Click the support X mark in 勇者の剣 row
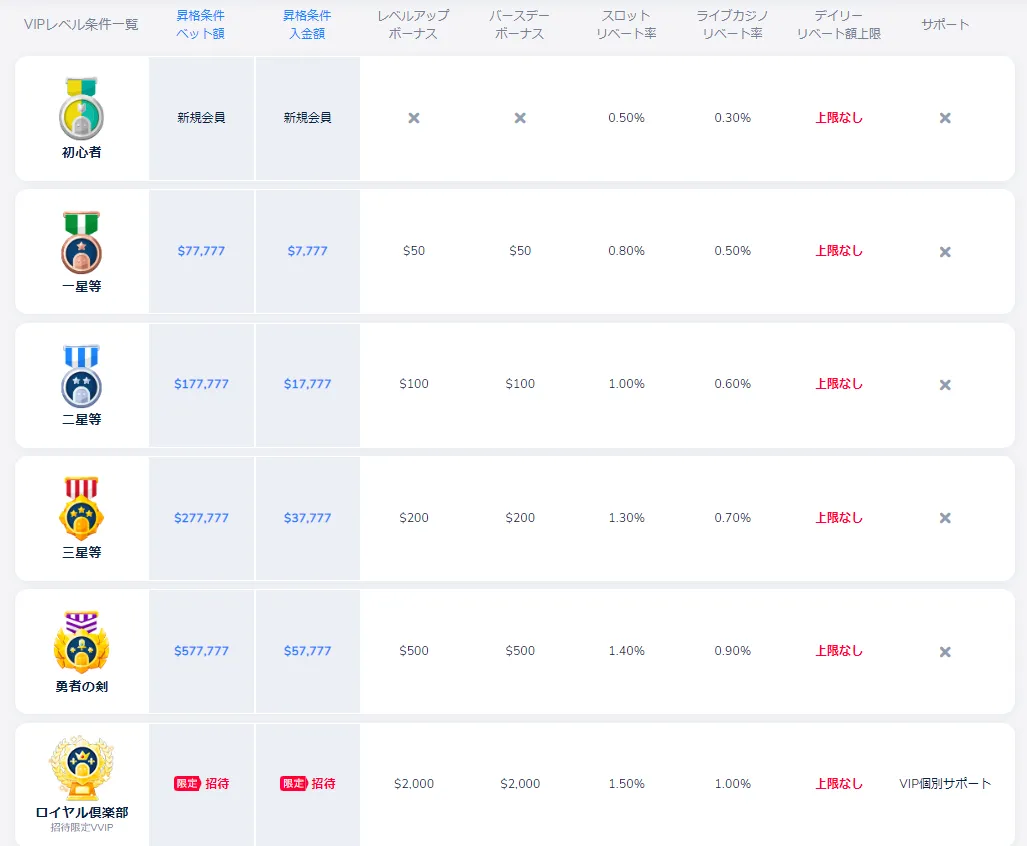1027x846 pixels. coord(945,652)
